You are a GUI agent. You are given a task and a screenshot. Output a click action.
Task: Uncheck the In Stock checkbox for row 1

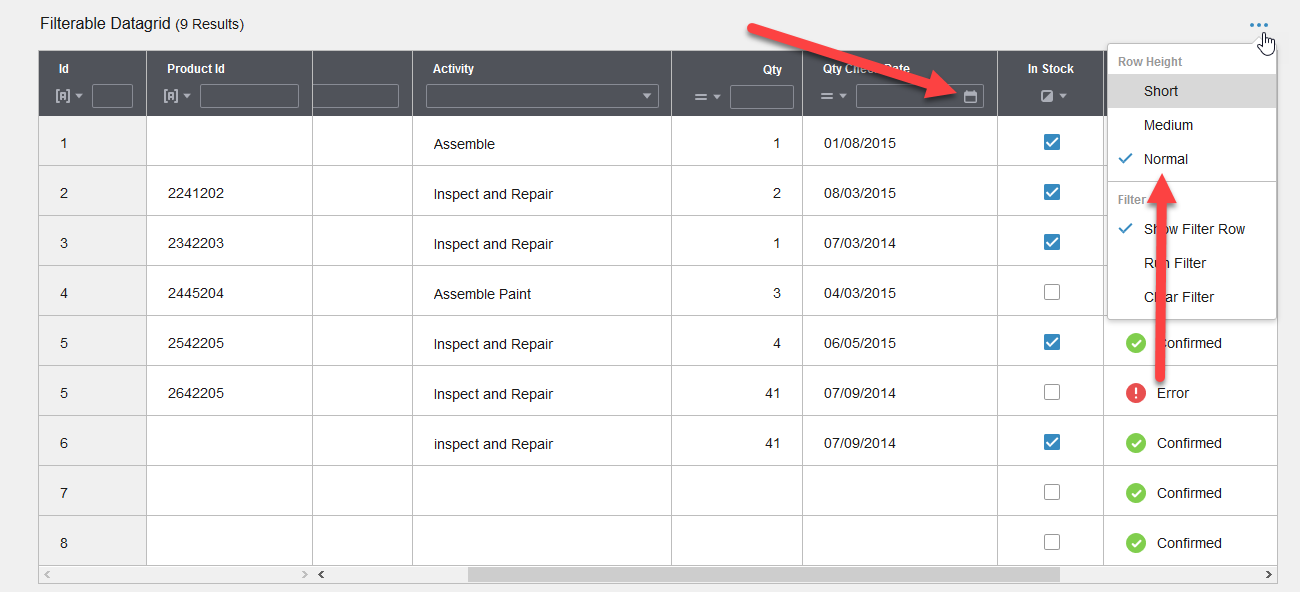[x=1051, y=142]
